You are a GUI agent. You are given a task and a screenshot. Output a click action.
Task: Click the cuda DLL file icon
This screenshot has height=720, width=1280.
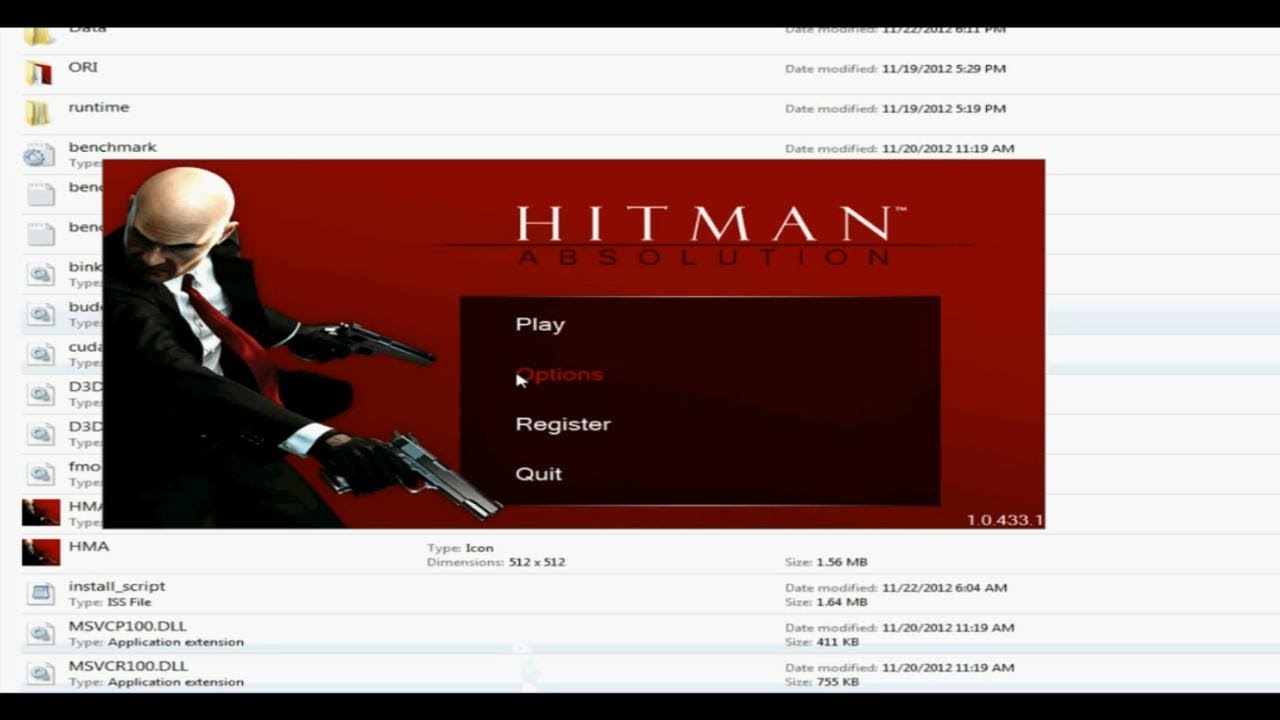coord(40,354)
